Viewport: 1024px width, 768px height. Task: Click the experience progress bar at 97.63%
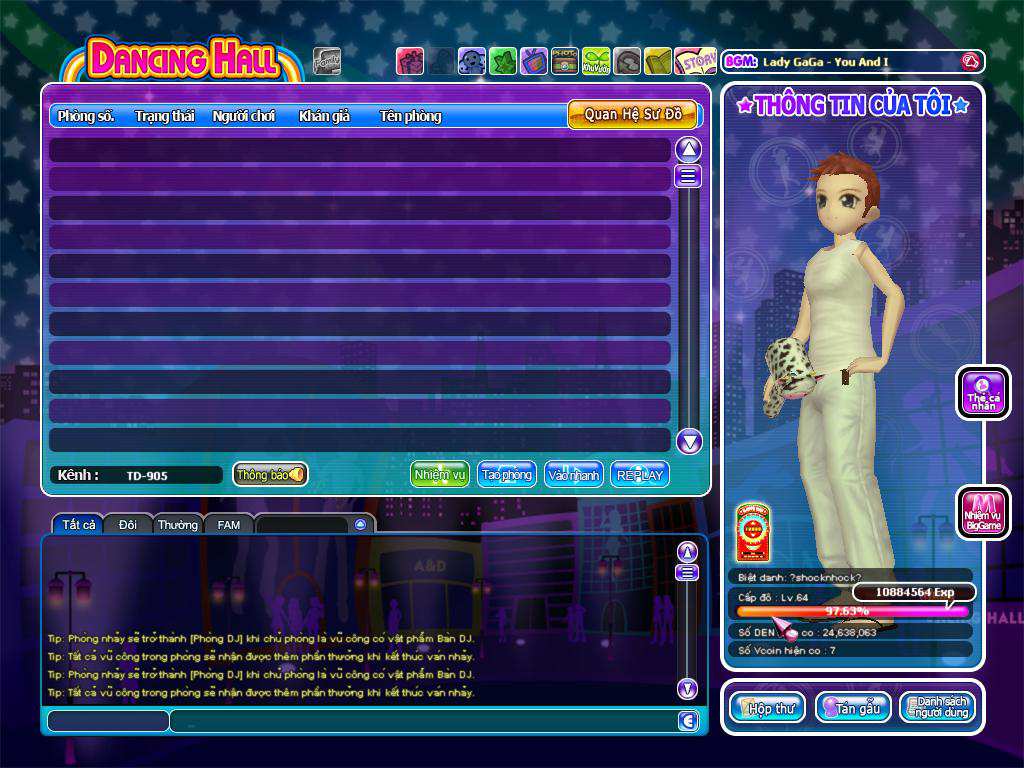pyautogui.click(x=852, y=611)
